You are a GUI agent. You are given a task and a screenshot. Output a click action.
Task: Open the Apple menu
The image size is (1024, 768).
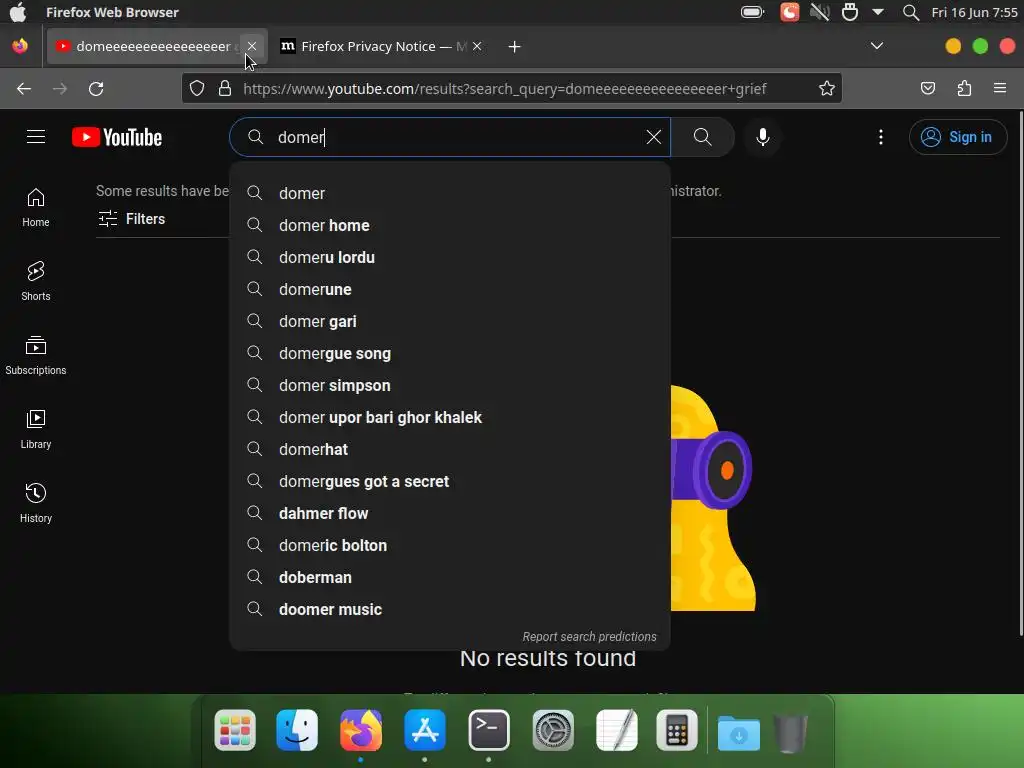point(18,12)
